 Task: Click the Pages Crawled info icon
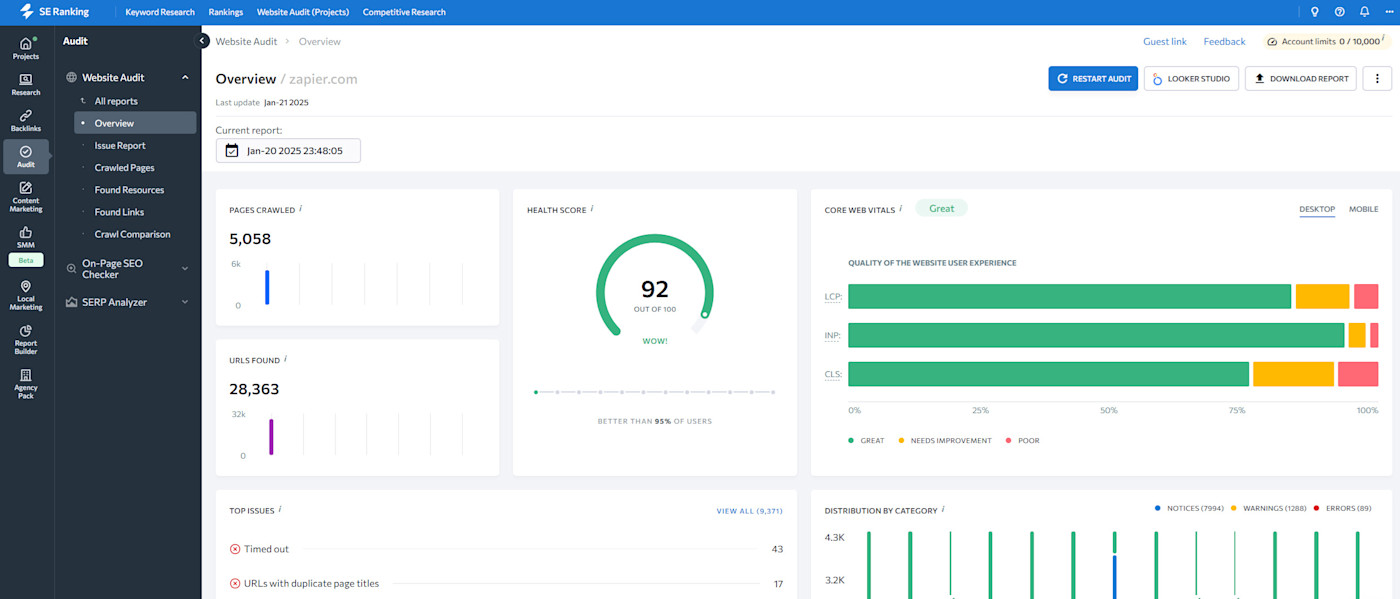[301, 209]
